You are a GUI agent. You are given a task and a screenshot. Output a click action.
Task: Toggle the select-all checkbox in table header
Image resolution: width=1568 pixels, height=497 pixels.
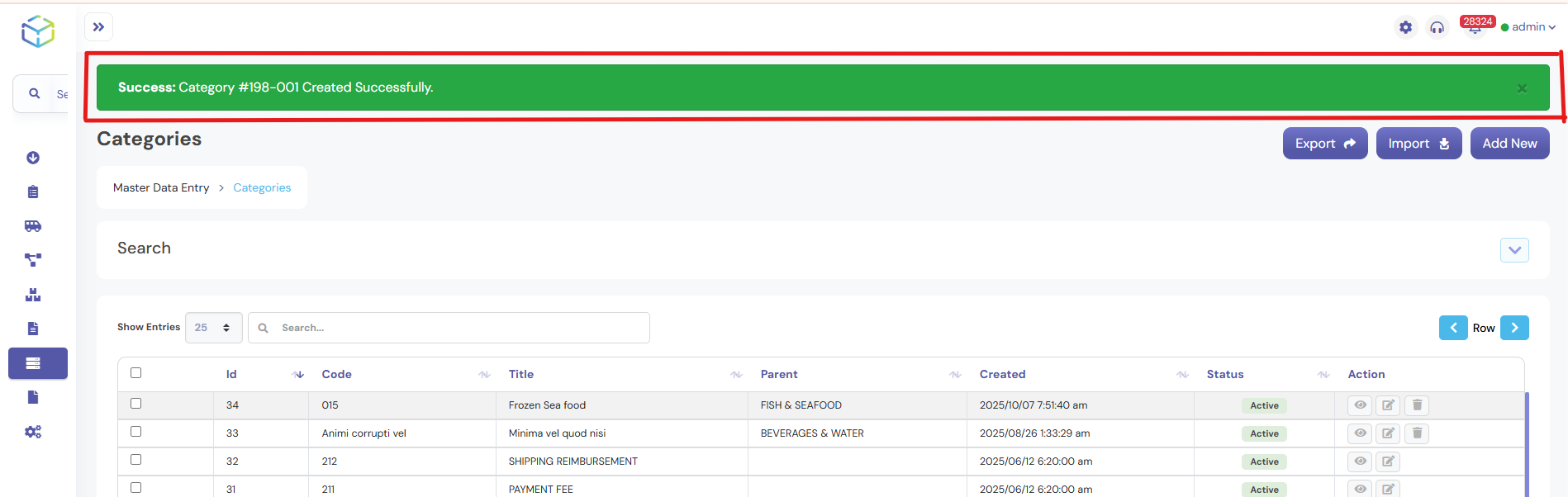click(136, 373)
